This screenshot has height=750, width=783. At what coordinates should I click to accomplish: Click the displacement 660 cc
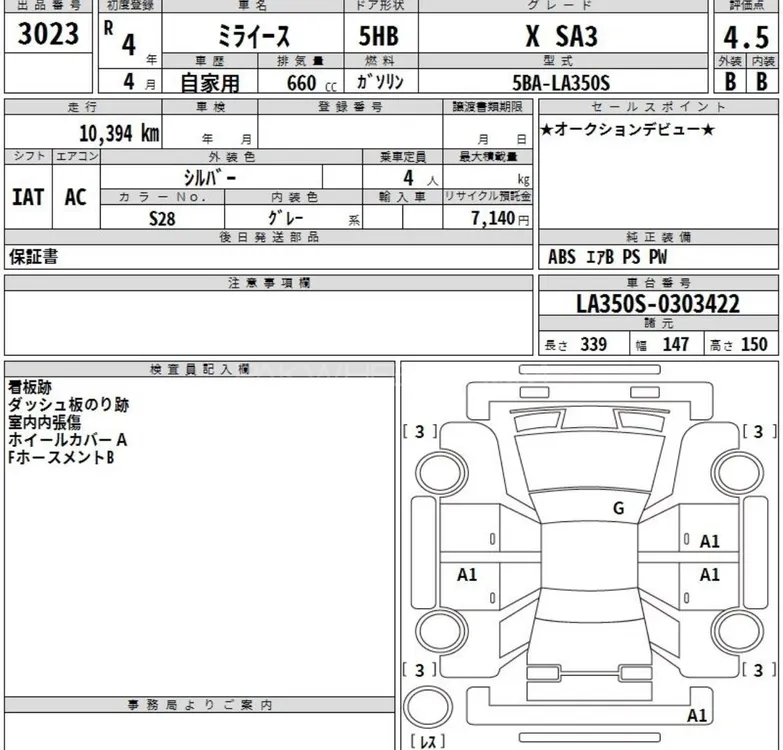[312, 83]
